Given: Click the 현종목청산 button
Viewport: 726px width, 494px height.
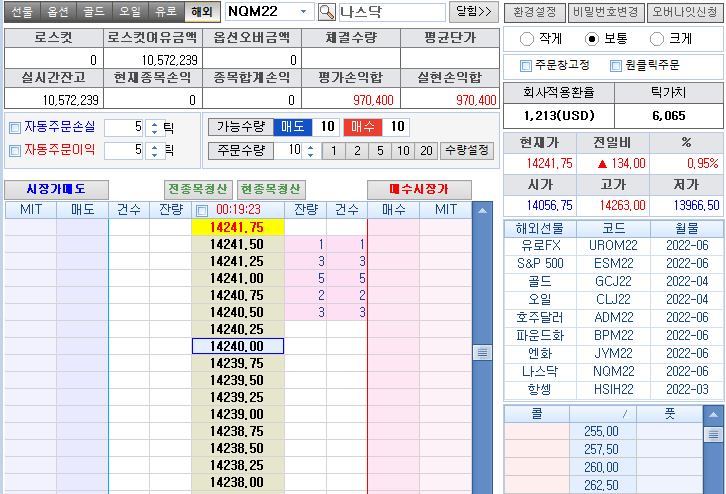Looking at the screenshot, I should click(271, 189).
